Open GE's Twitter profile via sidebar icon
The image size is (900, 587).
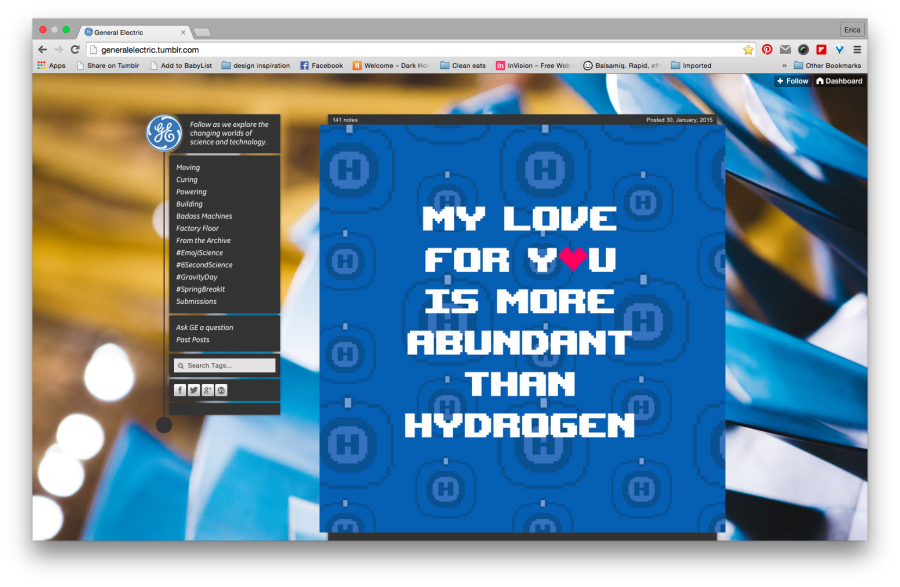(x=194, y=390)
